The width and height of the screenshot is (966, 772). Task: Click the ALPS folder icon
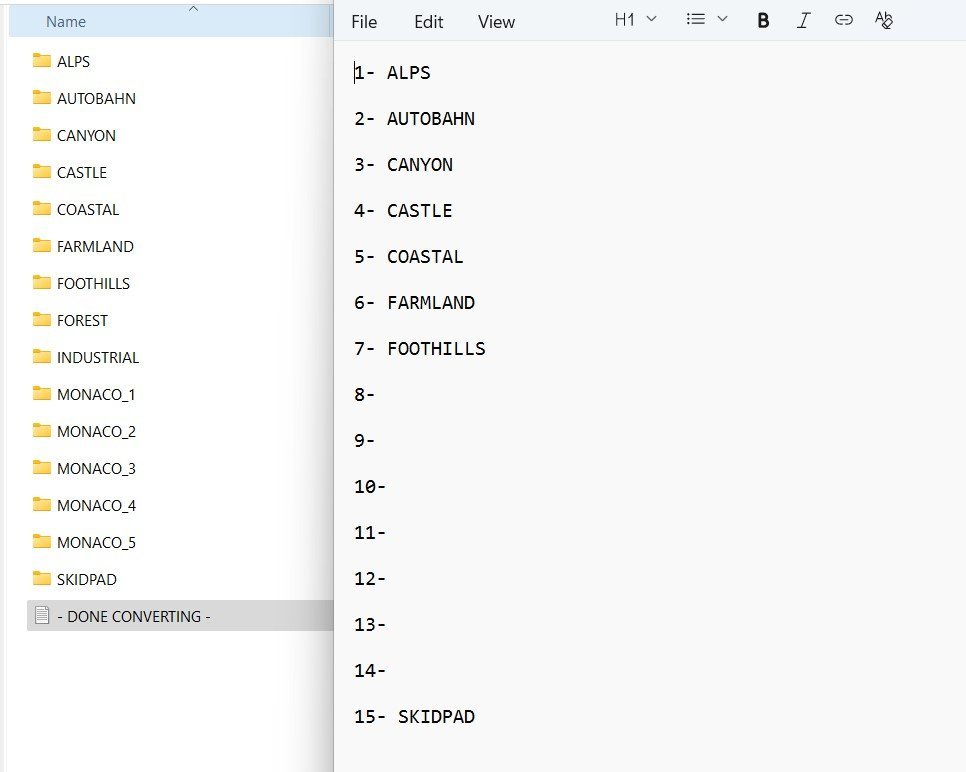[42, 61]
